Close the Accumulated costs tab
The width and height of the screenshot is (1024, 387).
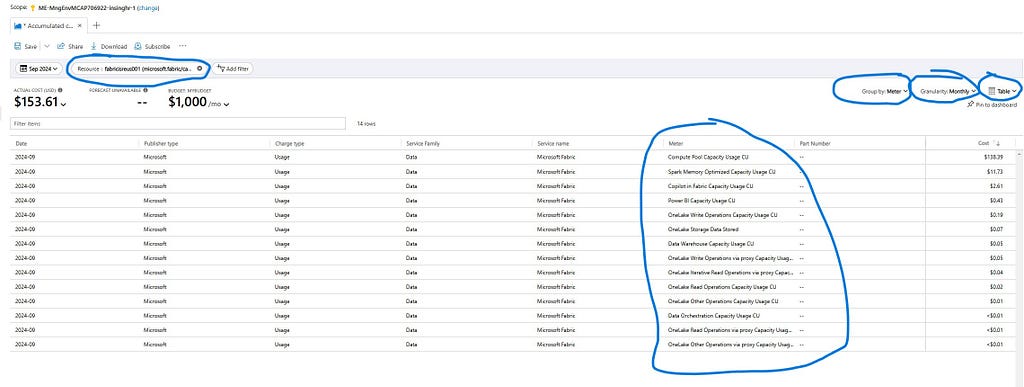pyautogui.click(x=80, y=25)
